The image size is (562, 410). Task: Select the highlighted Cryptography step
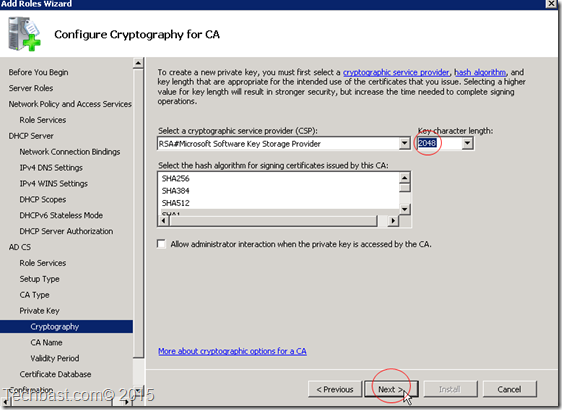(x=66, y=326)
